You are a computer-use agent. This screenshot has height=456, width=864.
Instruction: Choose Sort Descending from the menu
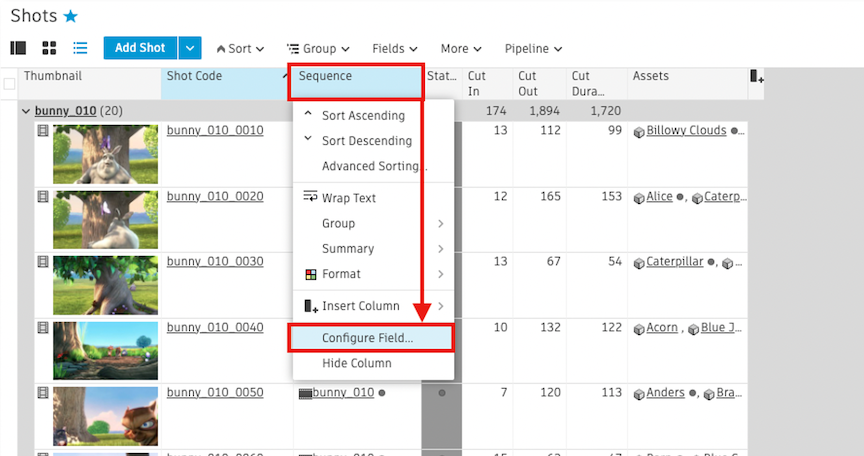point(374,140)
